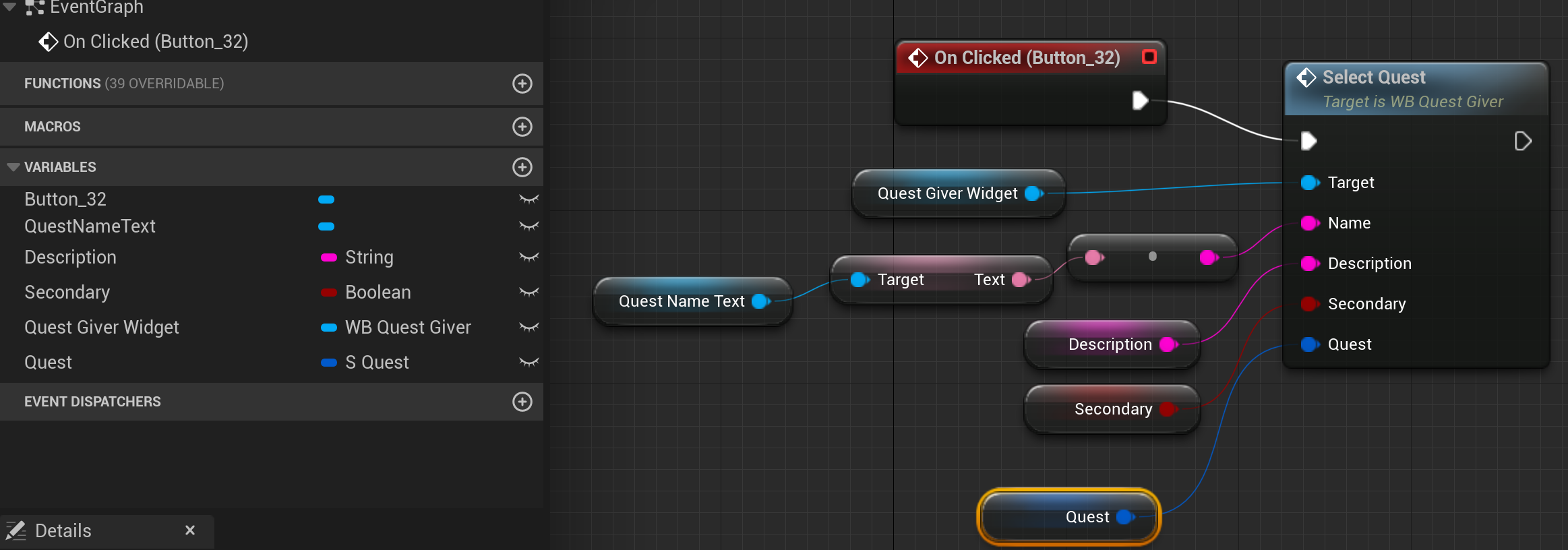Image resolution: width=1568 pixels, height=550 pixels.
Task: Toggle visibility eye for Quest Giver Widget variable
Action: (529, 327)
